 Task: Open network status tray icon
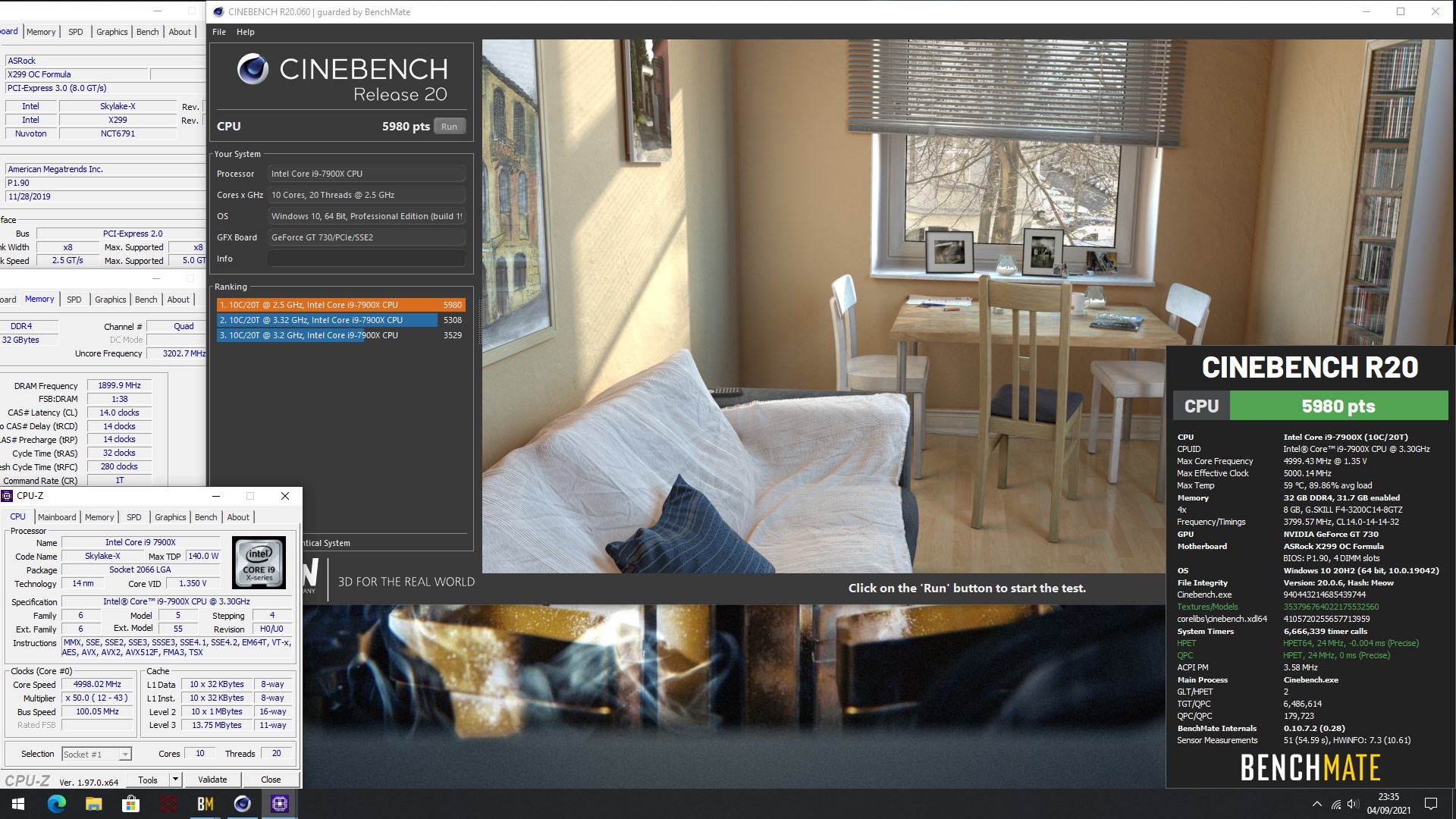[x=1335, y=804]
